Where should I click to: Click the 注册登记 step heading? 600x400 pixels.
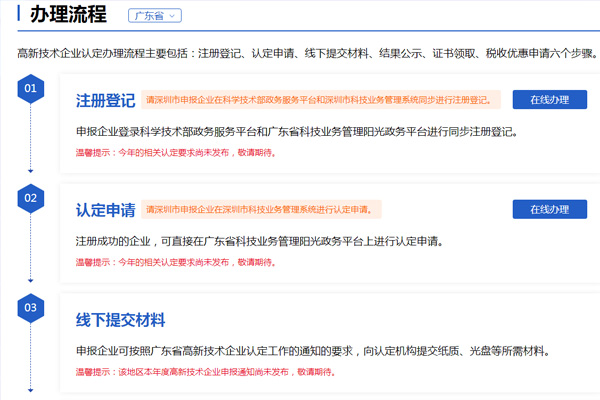click(105, 101)
